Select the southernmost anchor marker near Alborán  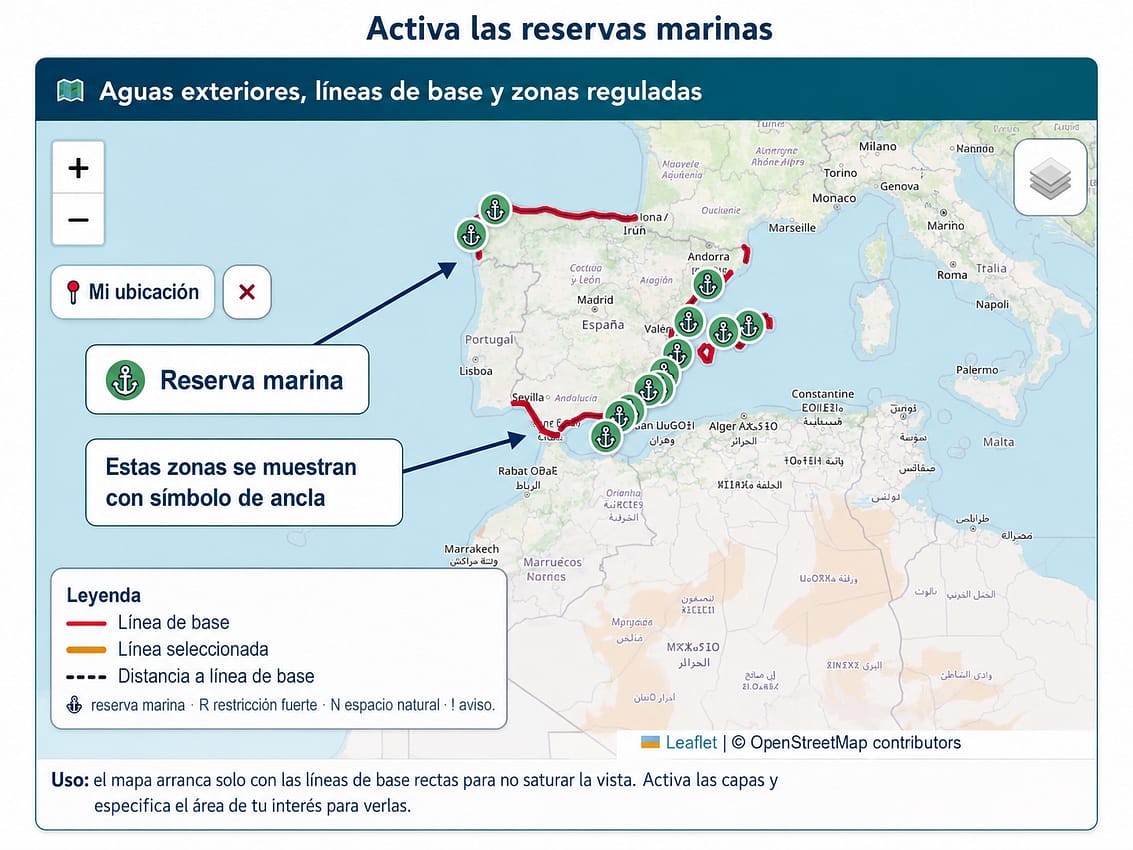tap(606, 437)
